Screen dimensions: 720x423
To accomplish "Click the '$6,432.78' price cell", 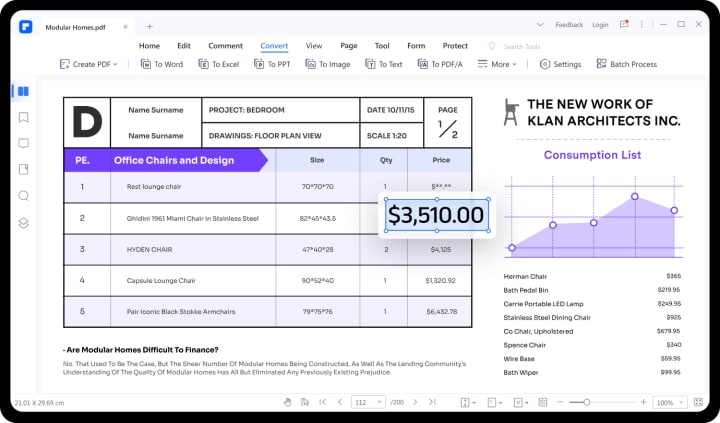I will coord(439,311).
